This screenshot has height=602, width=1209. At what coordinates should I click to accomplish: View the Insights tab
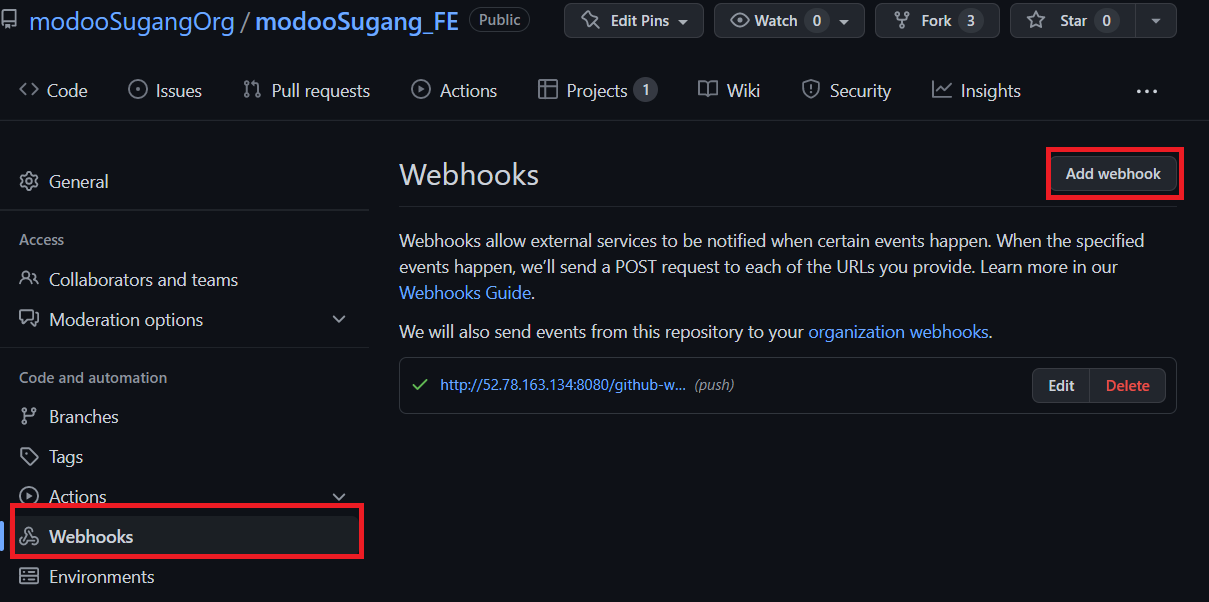point(976,90)
